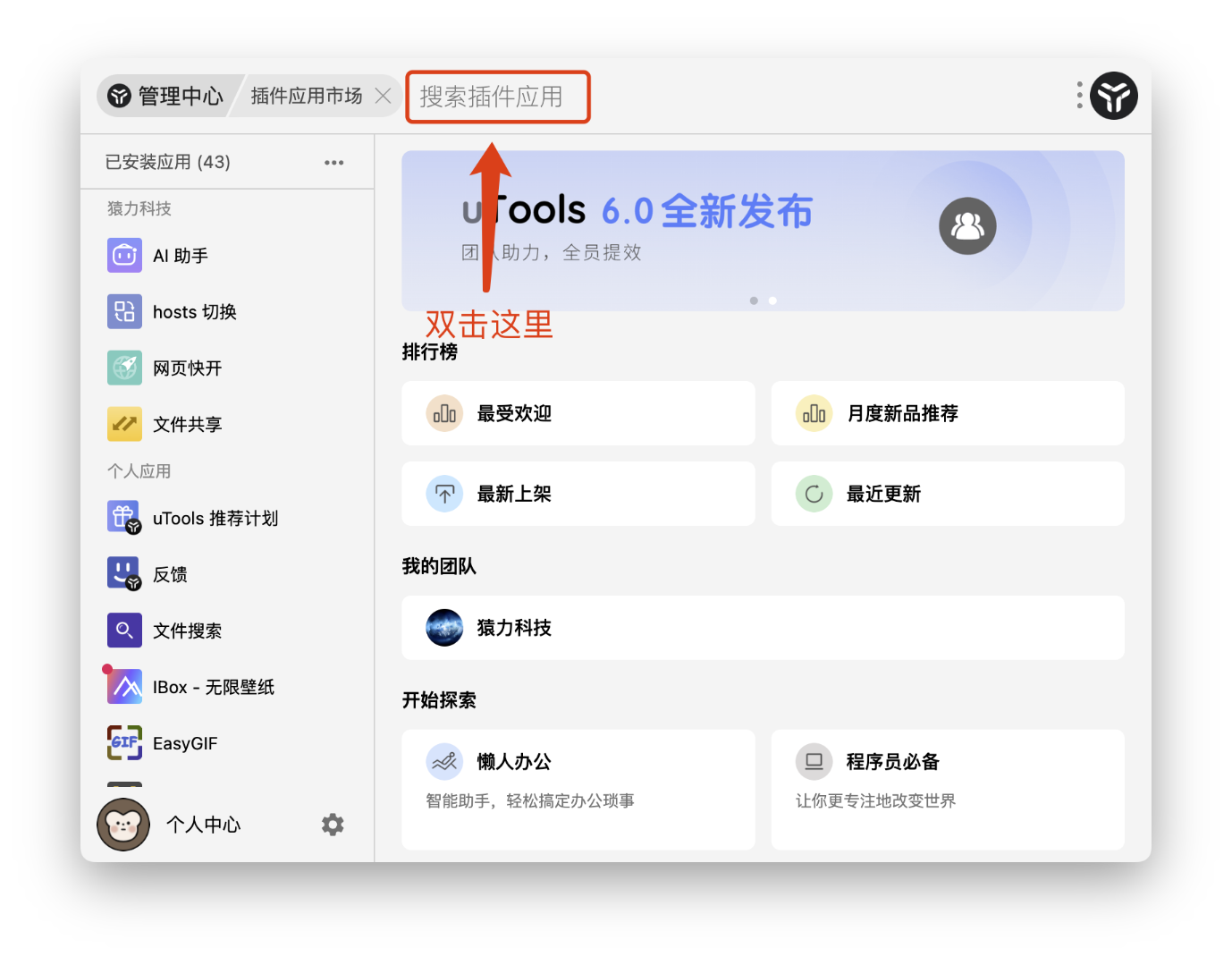Open the 程序员必备 explore card
The height and width of the screenshot is (965, 1232).
click(948, 790)
